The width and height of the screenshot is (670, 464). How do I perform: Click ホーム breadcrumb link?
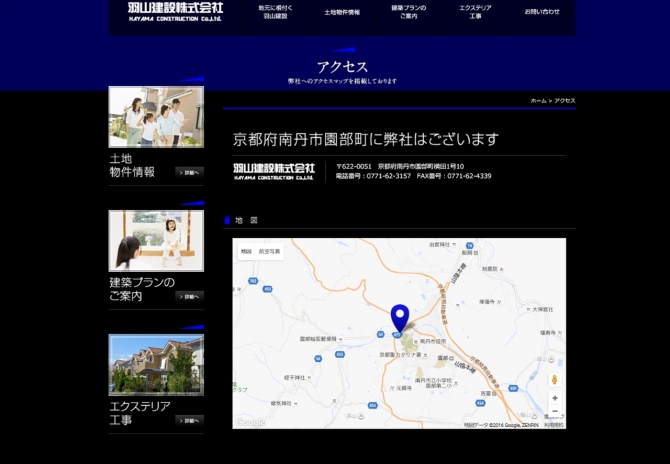(x=538, y=101)
